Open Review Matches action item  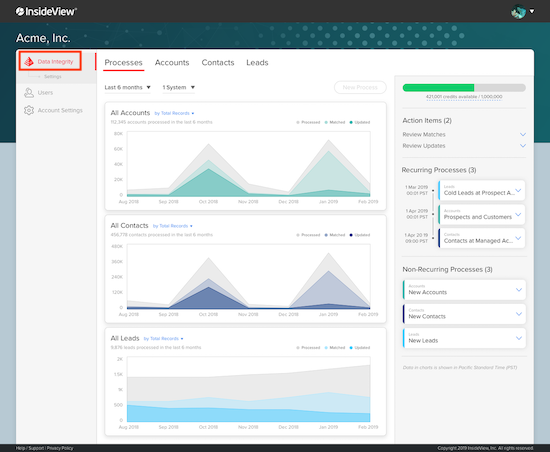(424, 135)
